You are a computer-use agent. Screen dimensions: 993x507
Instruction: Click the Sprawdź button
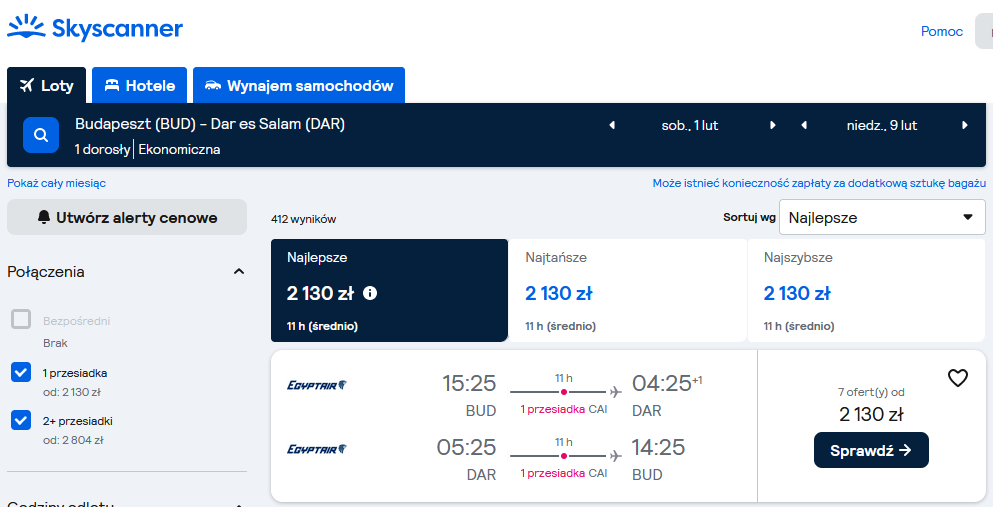click(871, 450)
